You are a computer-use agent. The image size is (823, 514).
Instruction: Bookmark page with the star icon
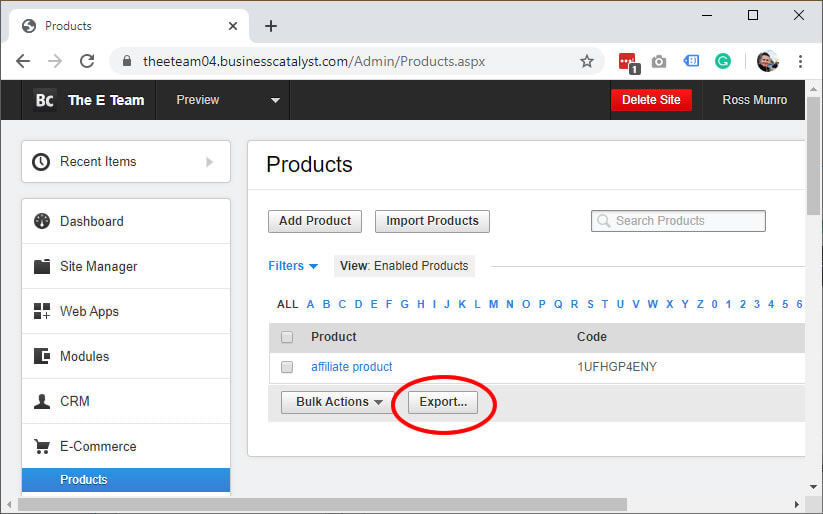tap(587, 61)
